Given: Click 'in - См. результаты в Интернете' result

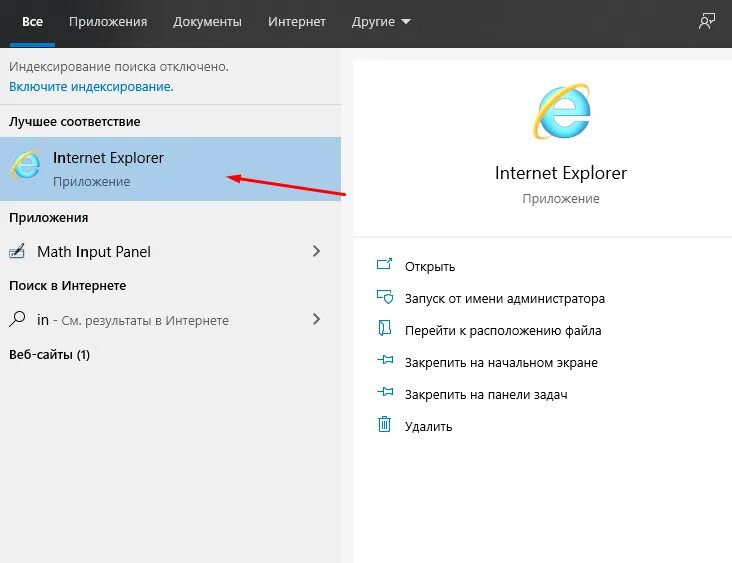Looking at the screenshot, I should click(170, 320).
